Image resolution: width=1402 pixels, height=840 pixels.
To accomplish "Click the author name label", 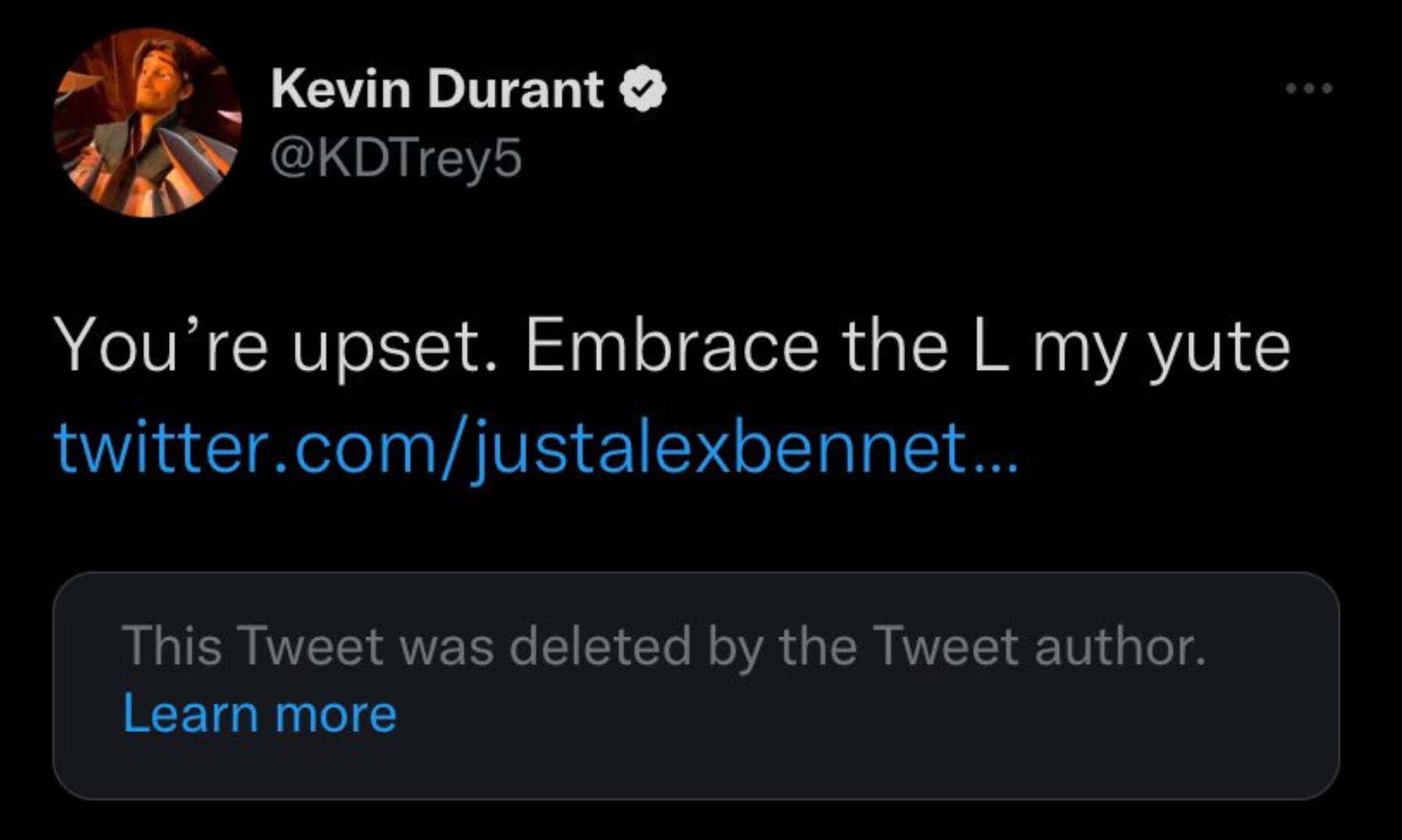I will (434, 88).
